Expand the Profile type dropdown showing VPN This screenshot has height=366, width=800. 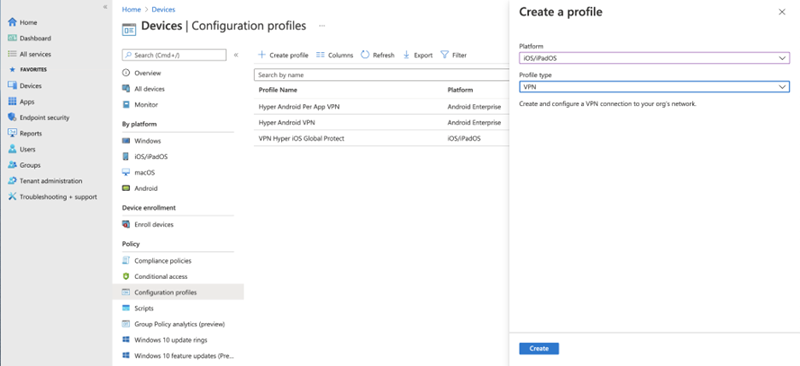point(654,87)
